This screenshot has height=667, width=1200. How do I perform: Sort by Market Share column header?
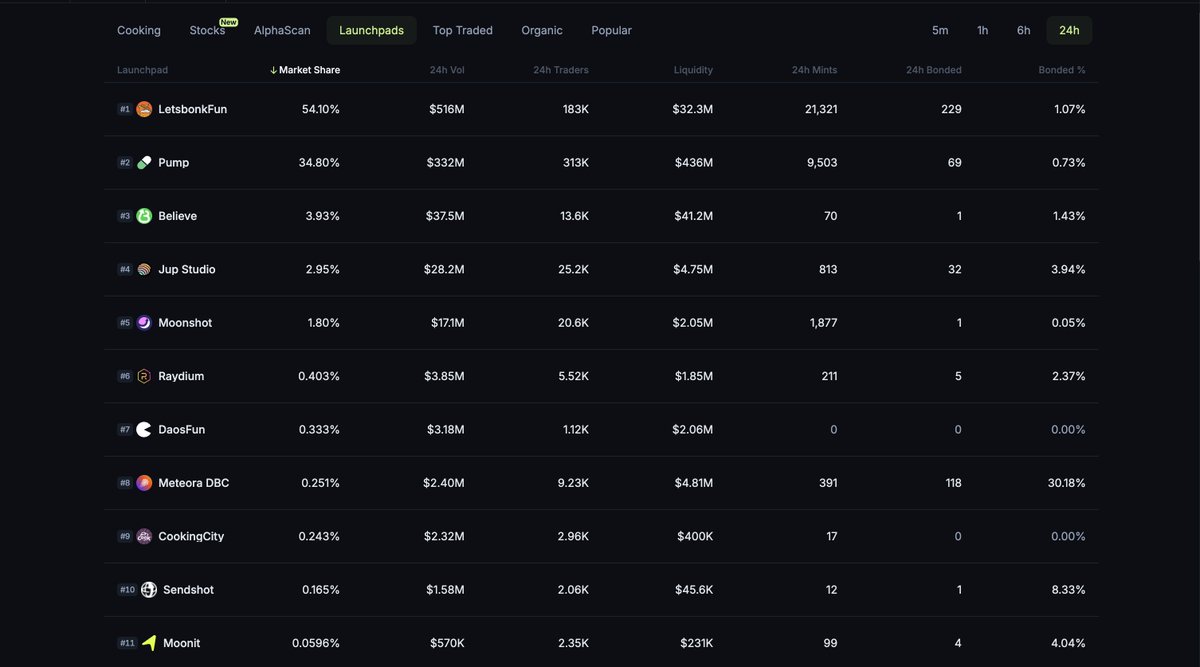click(309, 70)
